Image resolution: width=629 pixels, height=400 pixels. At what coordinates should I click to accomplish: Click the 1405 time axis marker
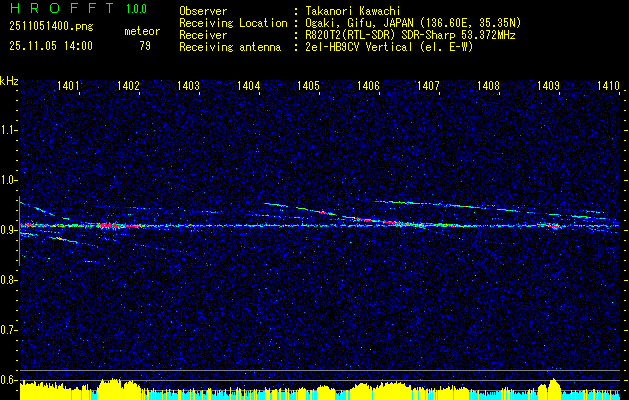coord(308,85)
